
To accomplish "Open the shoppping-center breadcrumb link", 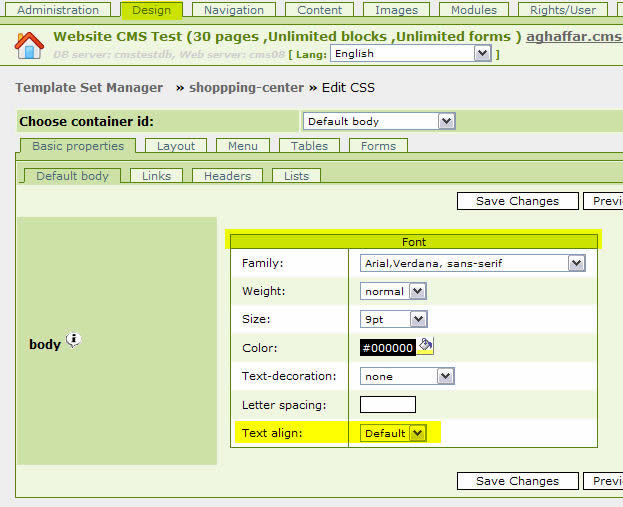I will 247,88.
